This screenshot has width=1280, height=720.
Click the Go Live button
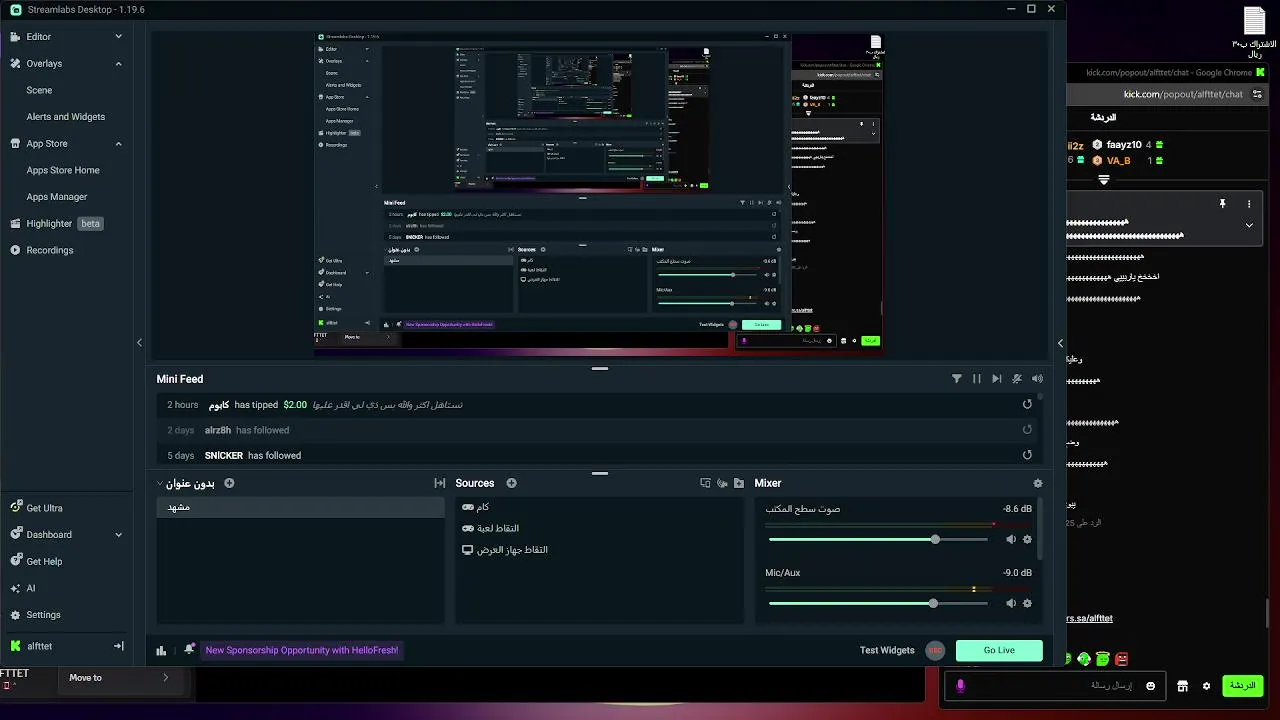[x=999, y=650]
